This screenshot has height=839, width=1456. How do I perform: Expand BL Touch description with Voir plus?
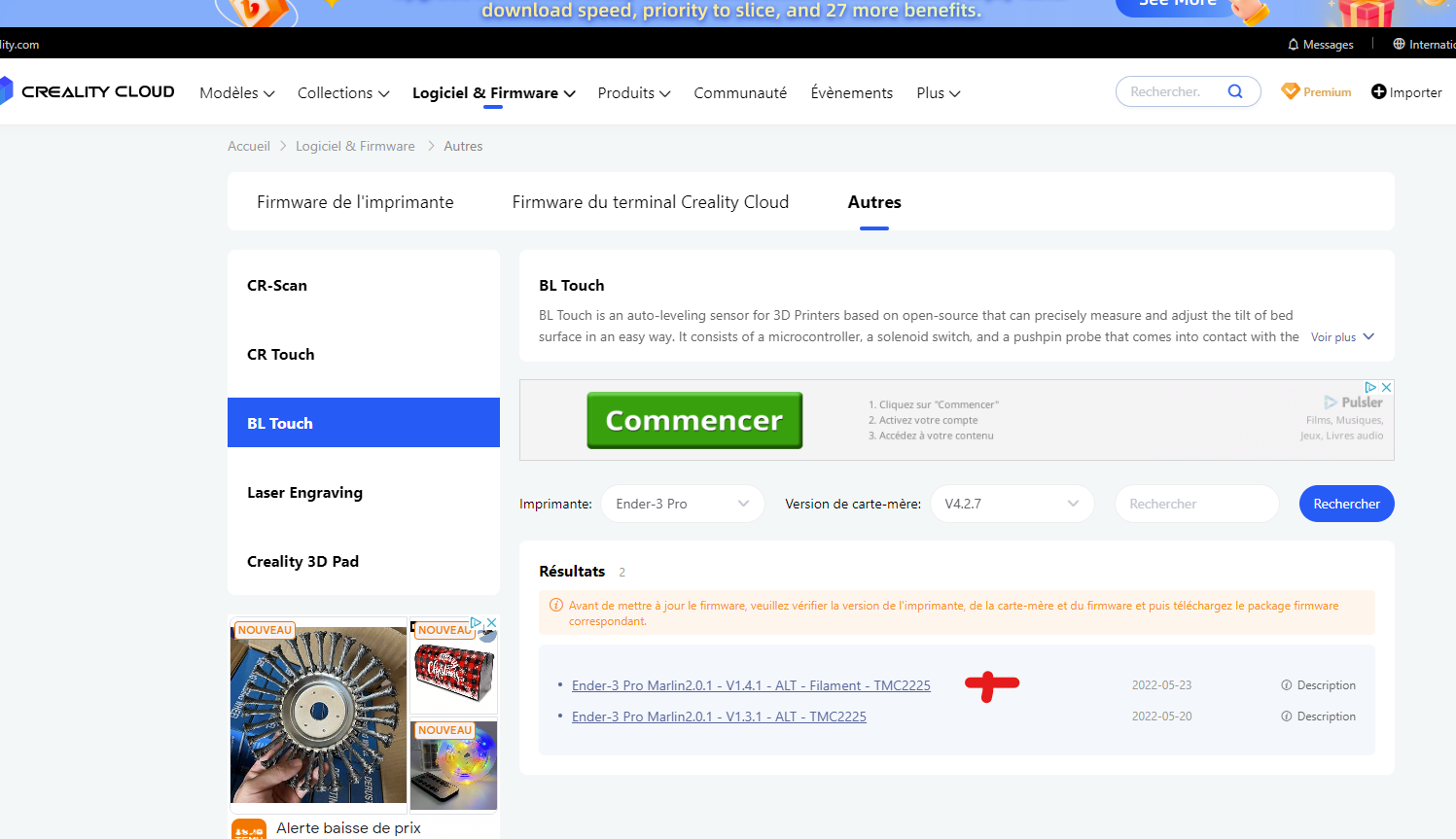coord(1342,336)
